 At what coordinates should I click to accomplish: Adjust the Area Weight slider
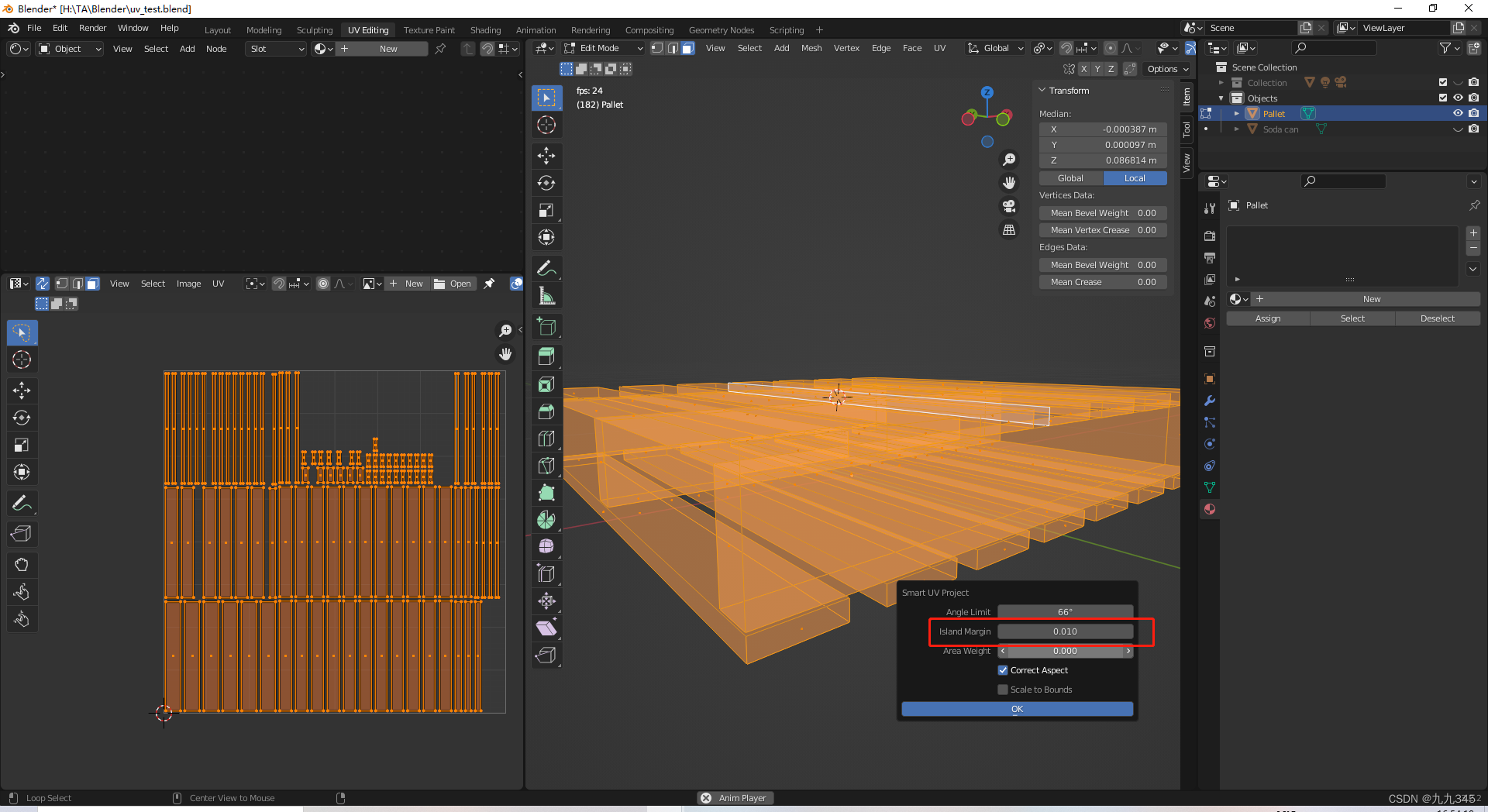tap(1065, 651)
